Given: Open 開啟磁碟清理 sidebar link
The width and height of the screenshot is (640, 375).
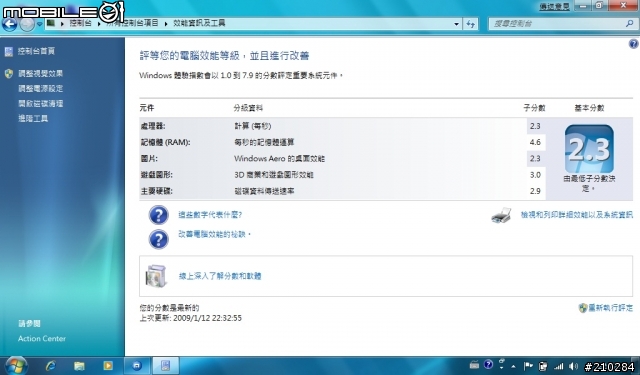Looking at the screenshot, I should click(40, 104).
